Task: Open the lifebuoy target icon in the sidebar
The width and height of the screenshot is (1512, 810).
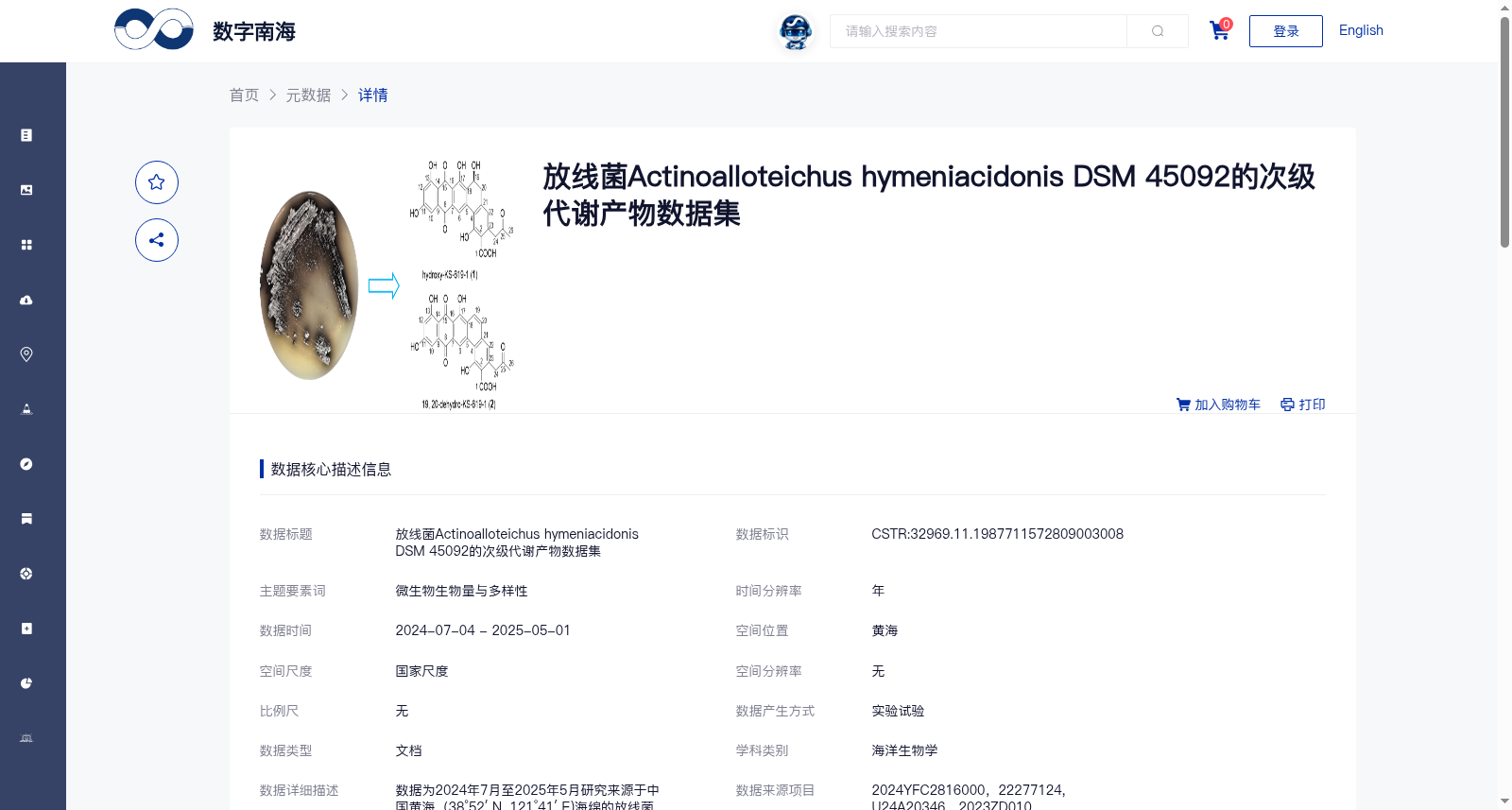Action: click(x=26, y=574)
